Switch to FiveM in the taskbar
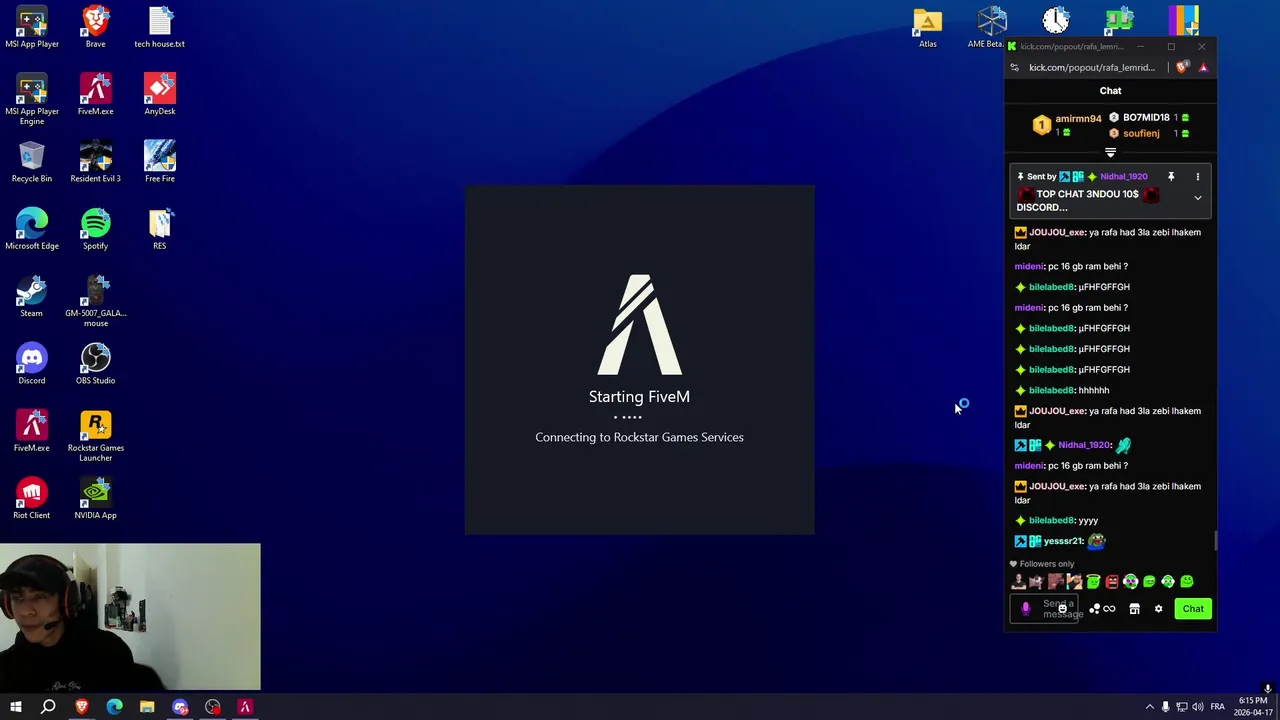The width and height of the screenshot is (1280, 720). 245,707
